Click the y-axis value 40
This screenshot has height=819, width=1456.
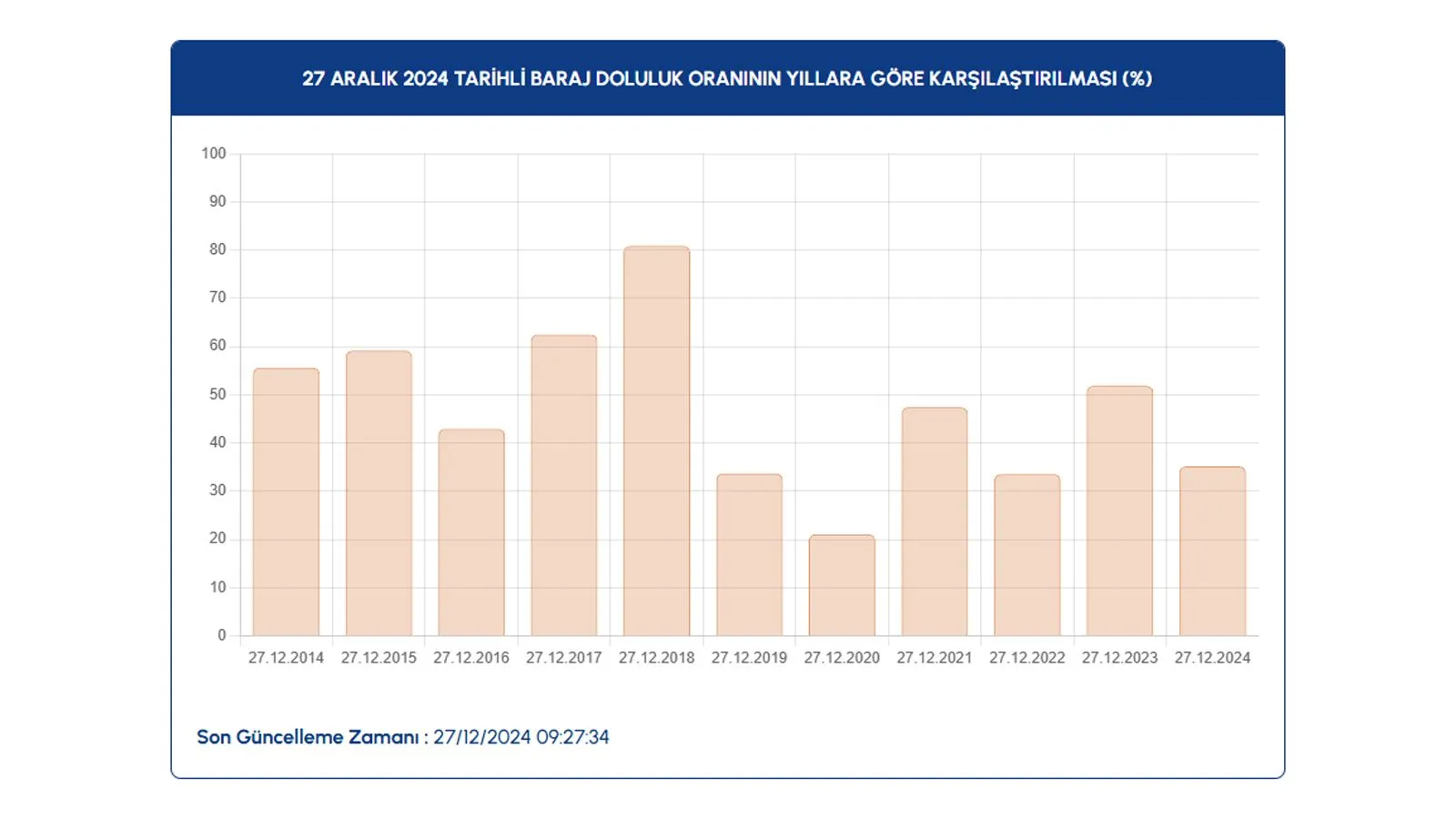point(217,442)
